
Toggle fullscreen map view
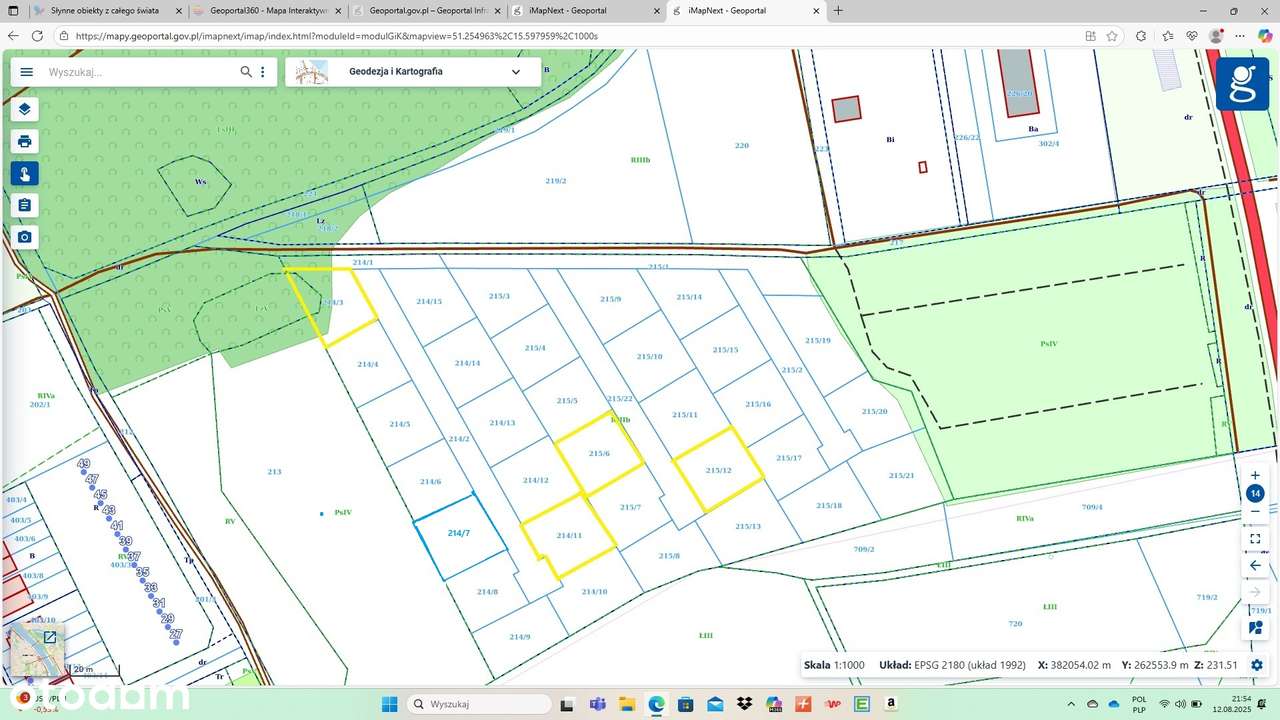(1255, 538)
